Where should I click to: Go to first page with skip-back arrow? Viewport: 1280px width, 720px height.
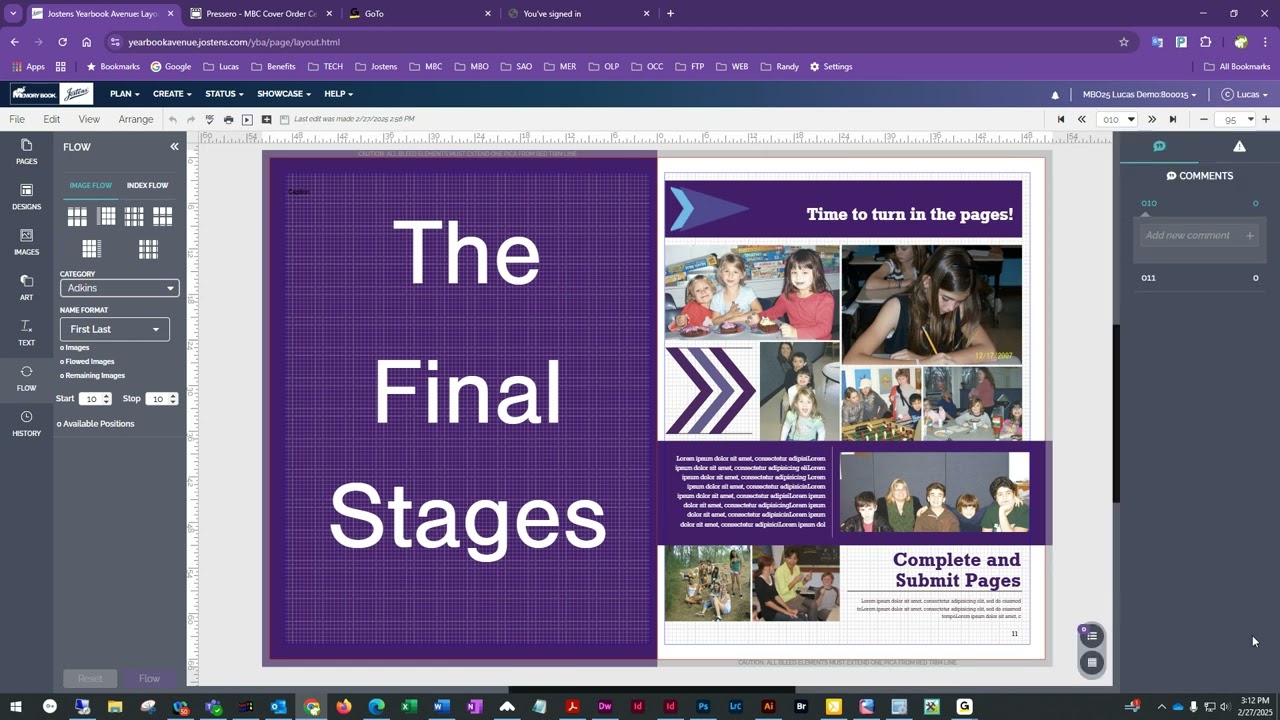pyautogui.click(x=1061, y=119)
